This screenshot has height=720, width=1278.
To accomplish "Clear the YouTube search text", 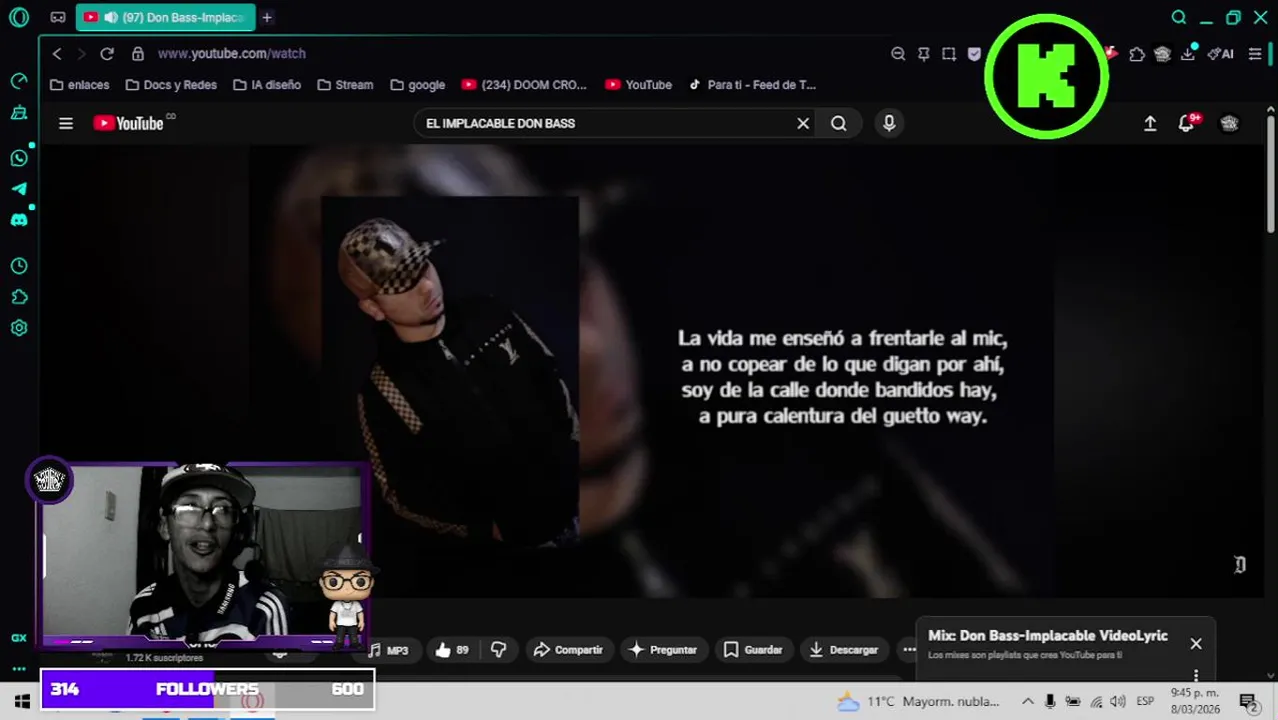I will [803, 123].
